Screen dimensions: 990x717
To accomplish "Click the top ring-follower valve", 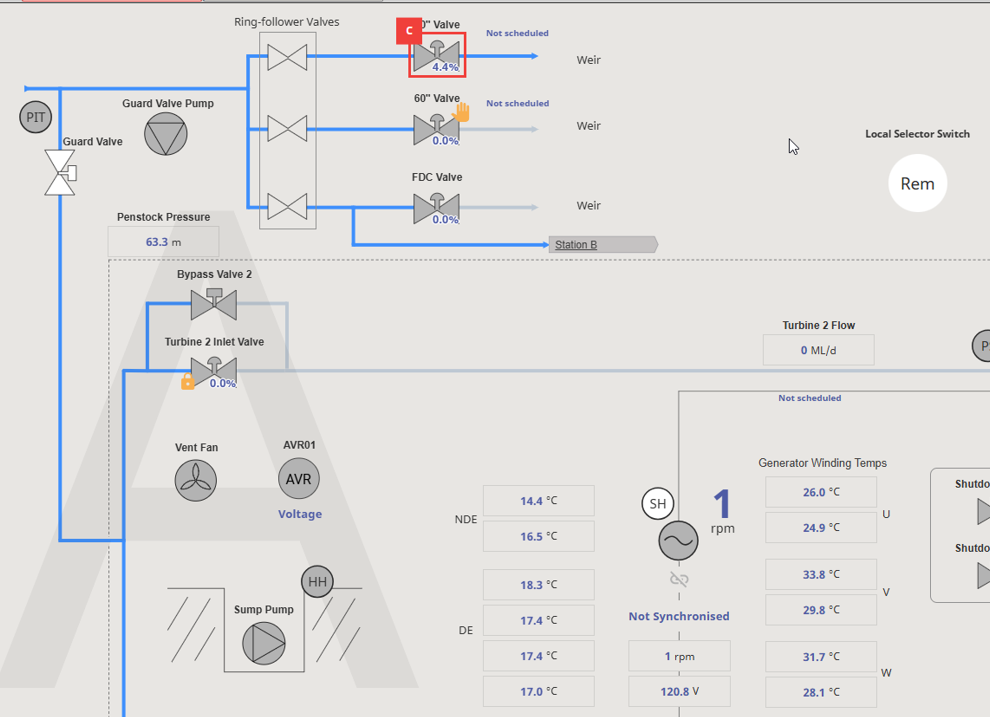I will pyautogui.click(x=287, y=57).
